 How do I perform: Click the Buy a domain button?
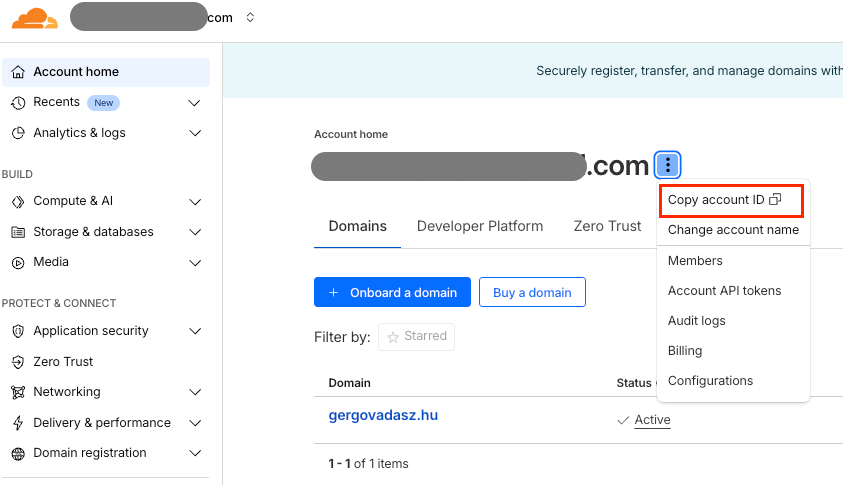[532, 293]
